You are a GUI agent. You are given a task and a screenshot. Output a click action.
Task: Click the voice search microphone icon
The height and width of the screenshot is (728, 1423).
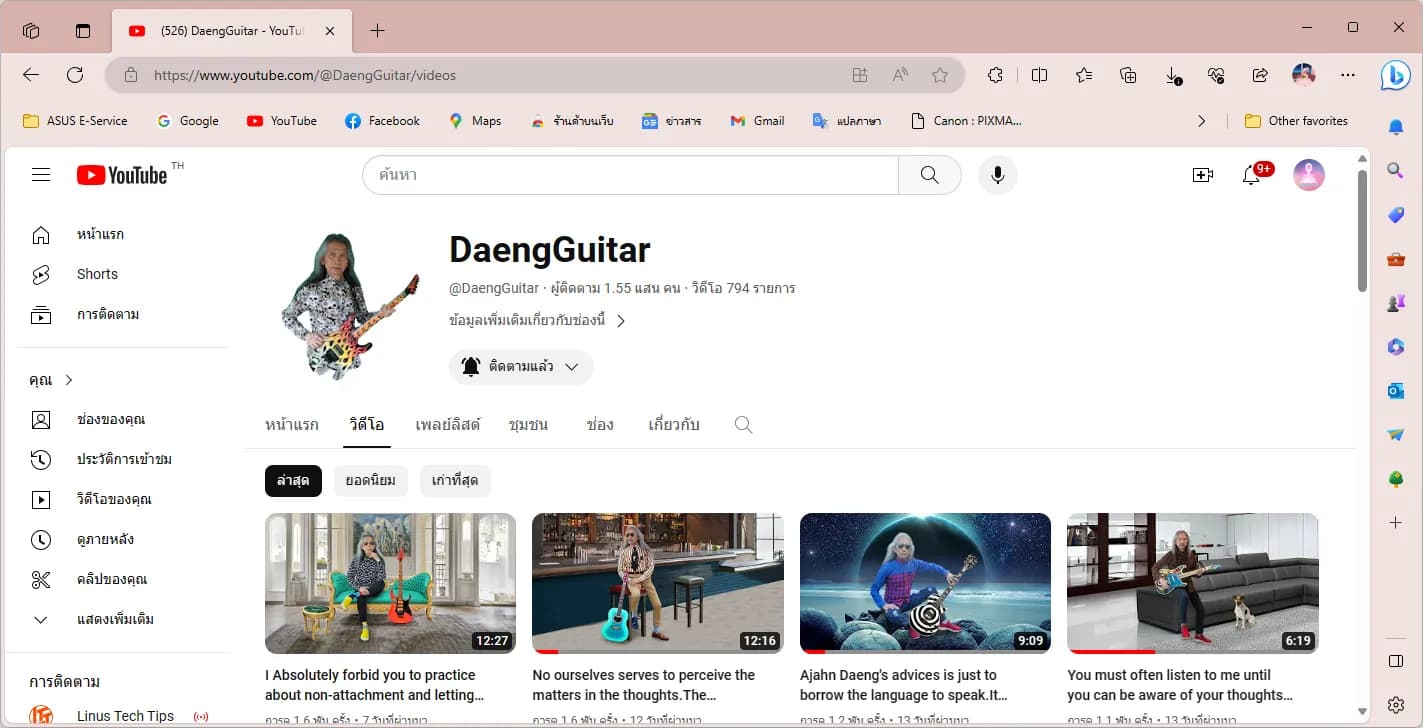(x=997, y=175)
